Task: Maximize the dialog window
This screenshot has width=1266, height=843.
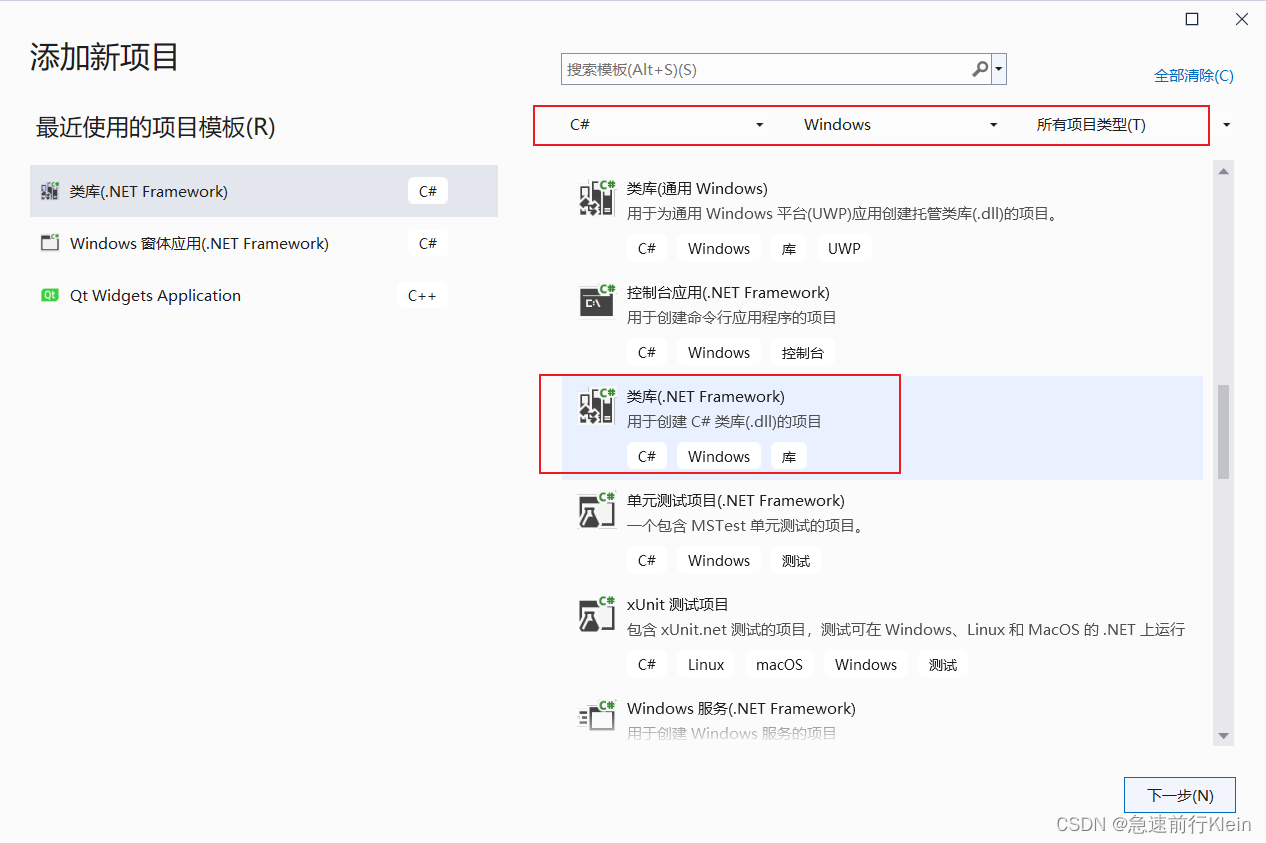Action: pyautogui.click(x=1192, y=19)
